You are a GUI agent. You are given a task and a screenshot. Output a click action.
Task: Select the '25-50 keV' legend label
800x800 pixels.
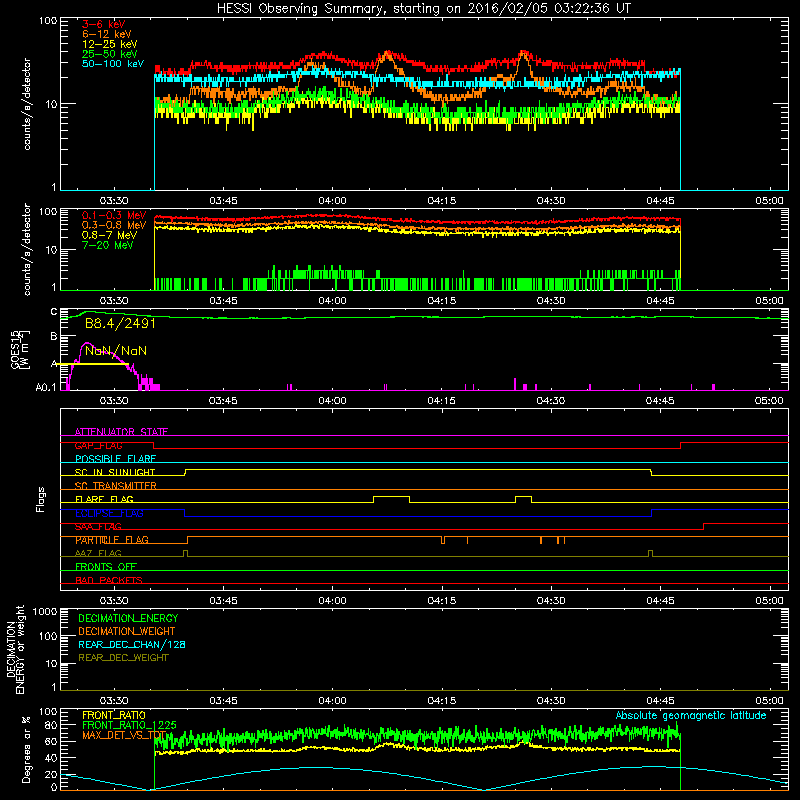(x=109, y=54)
